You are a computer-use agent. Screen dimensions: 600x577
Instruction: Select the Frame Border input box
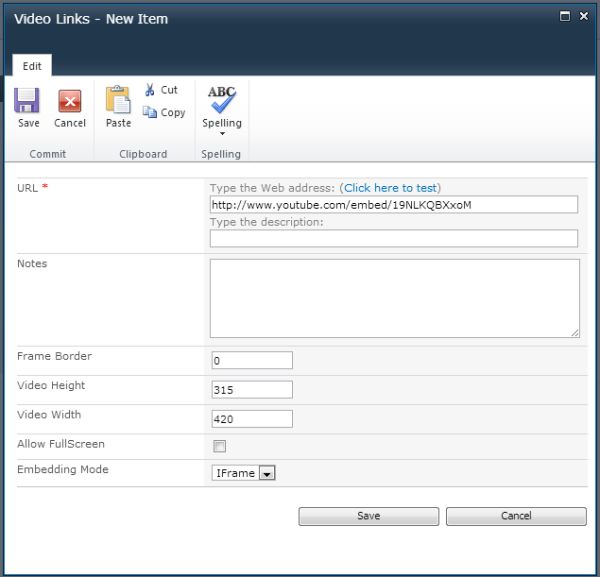pos(252,360)
